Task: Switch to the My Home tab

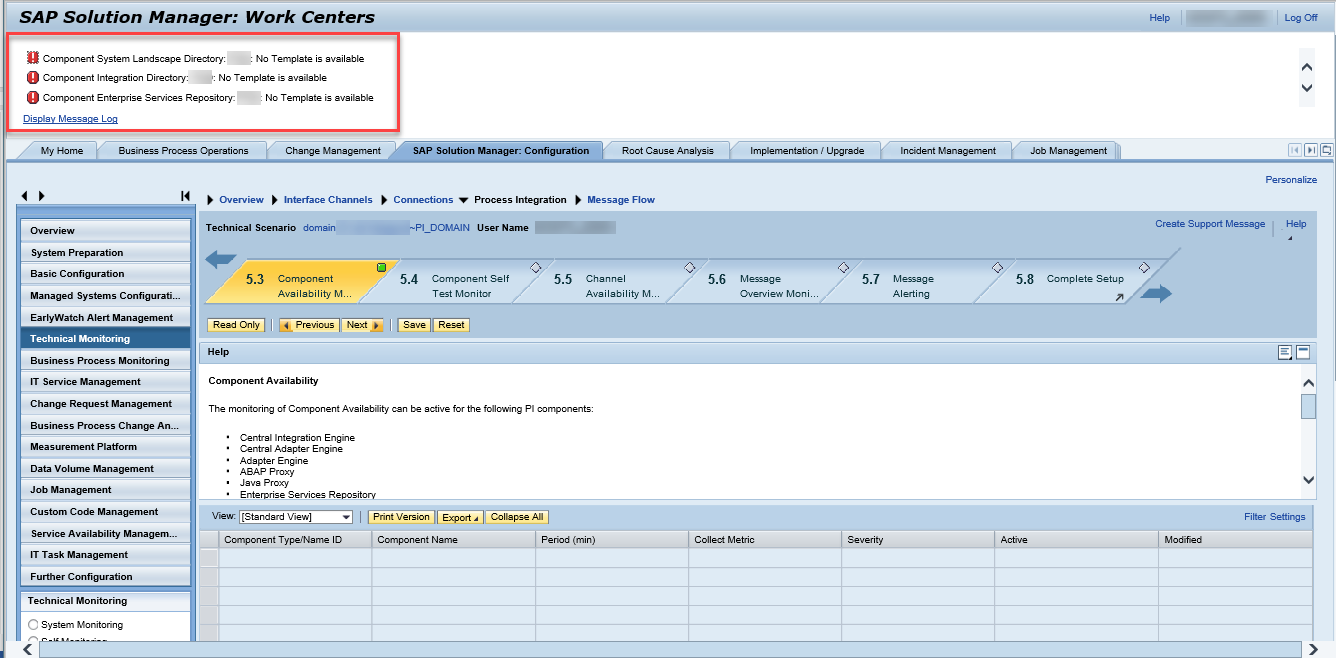Action: (62, 151)
